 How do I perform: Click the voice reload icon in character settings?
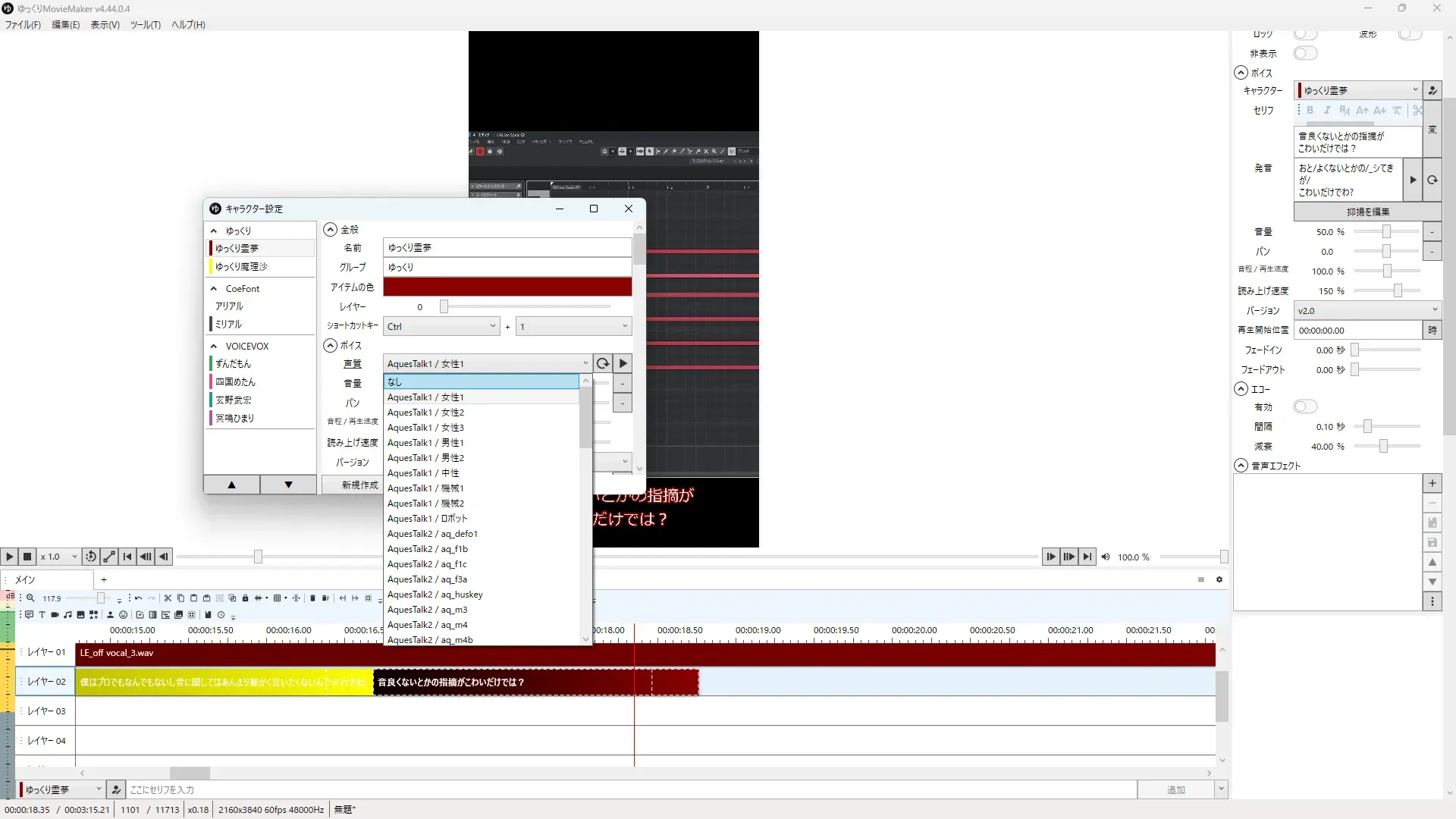[603, 364]
